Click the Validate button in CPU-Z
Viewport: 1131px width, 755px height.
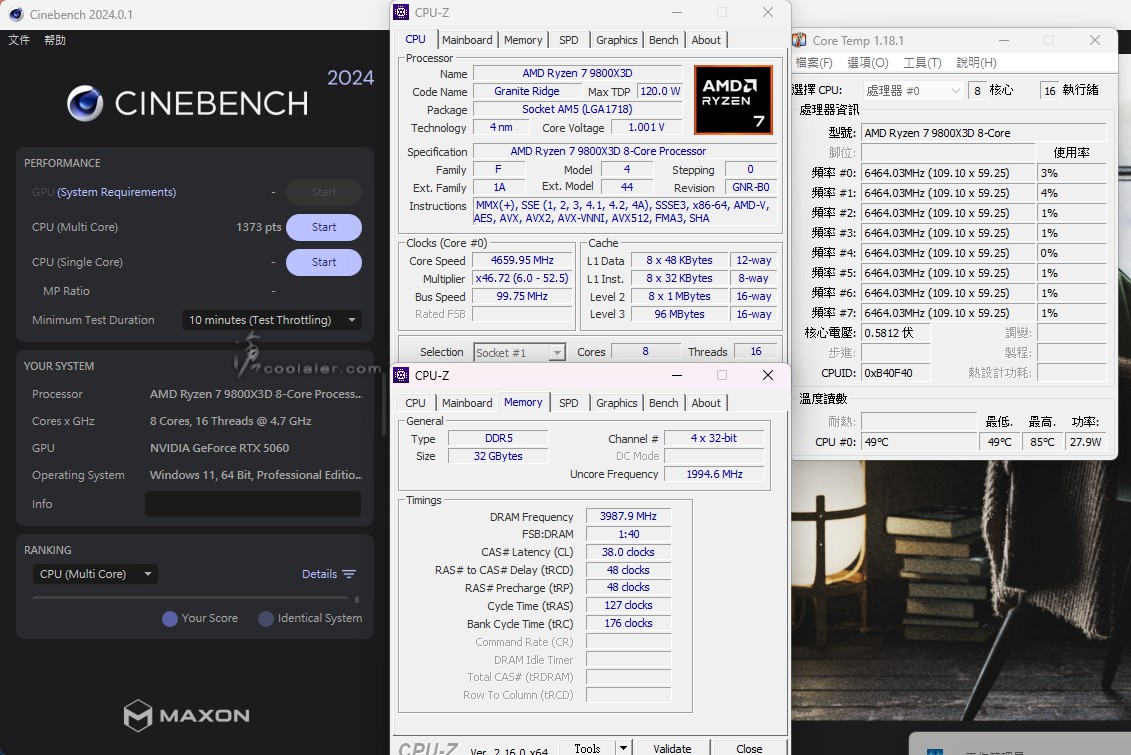point(672,748)
